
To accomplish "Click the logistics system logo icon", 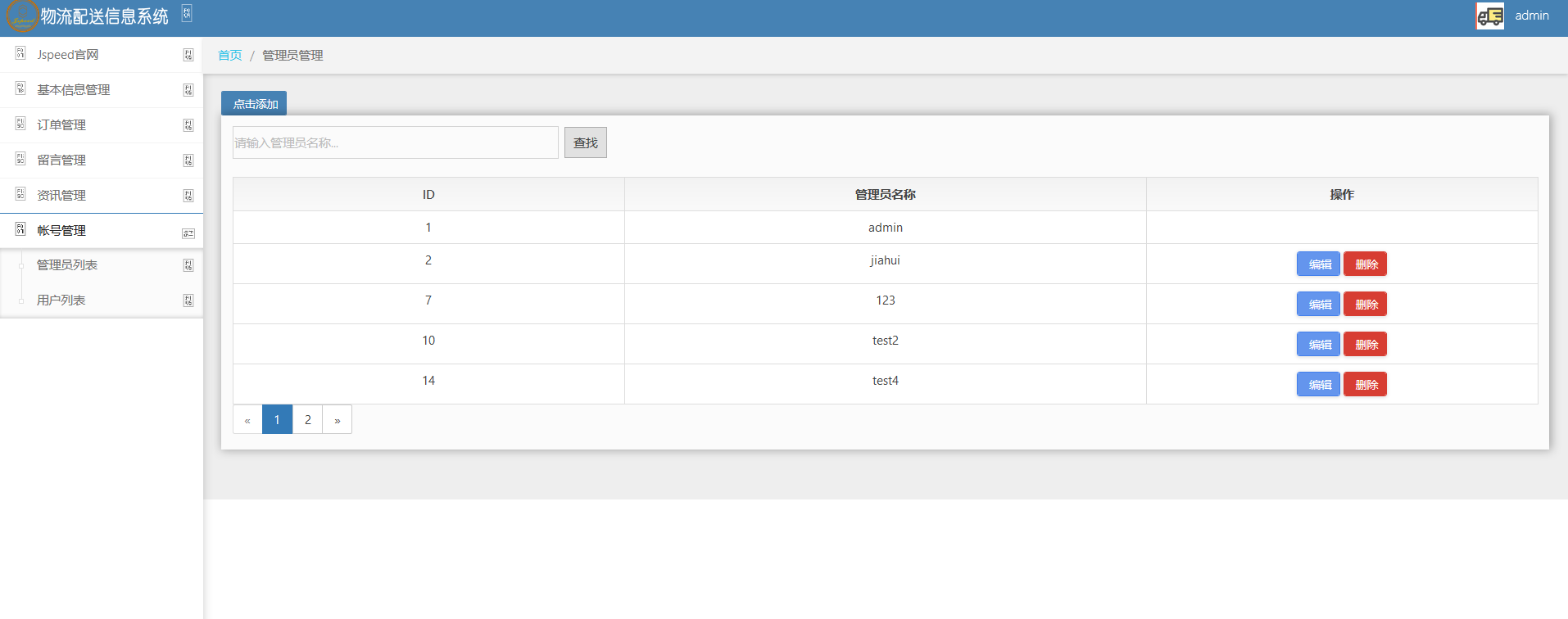I will pyautogui.click(x=21, y=16).
